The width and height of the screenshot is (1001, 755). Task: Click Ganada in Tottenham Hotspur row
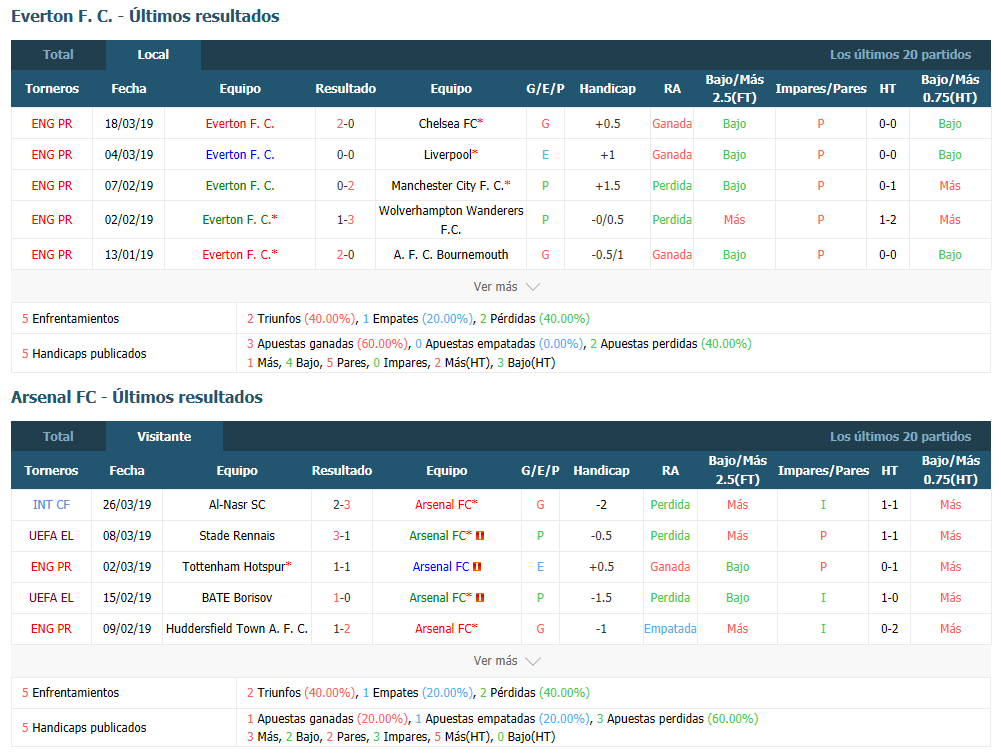point(670,567)
